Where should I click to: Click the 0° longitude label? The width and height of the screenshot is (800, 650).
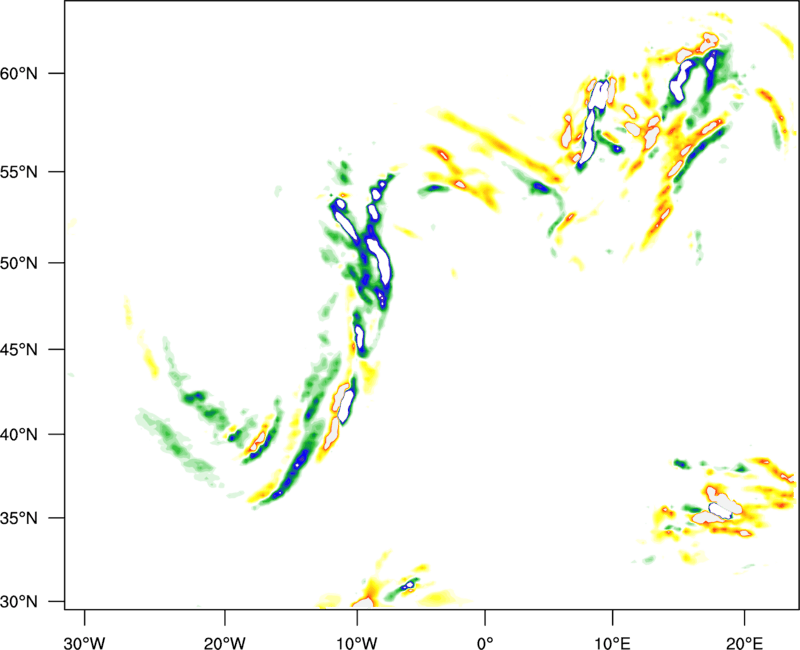485,643
